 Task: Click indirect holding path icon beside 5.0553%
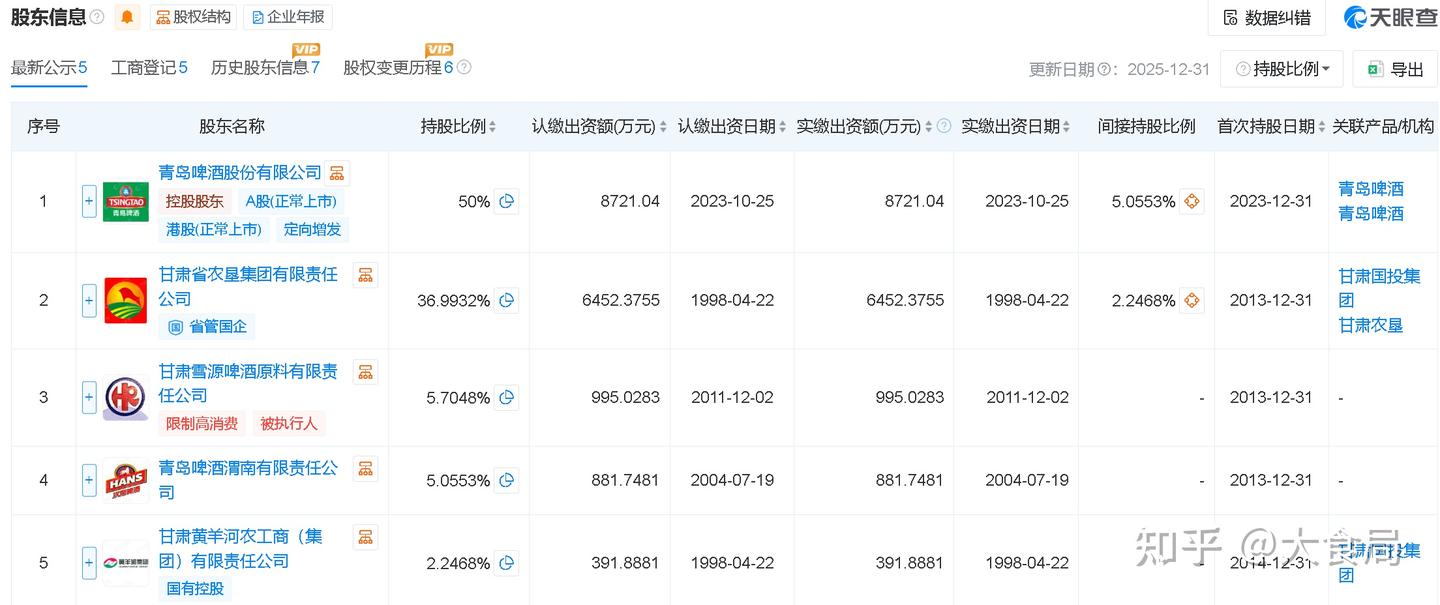tap(1191, 202)
